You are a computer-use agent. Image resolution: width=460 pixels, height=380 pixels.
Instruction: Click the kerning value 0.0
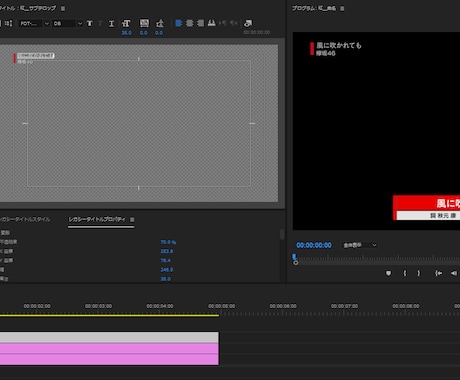point(144,33)
